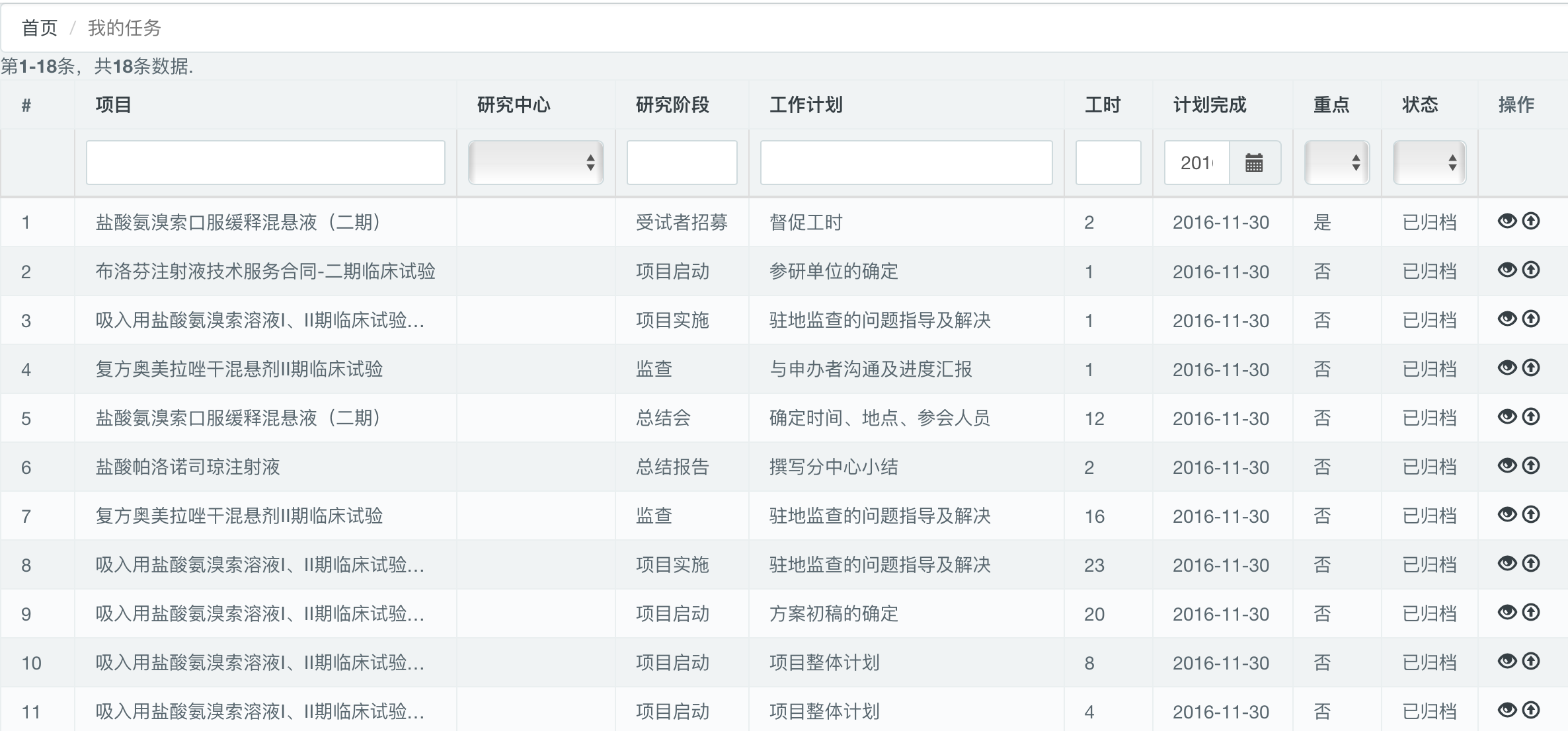
Task: Click hours value 20 in row 9
Action: point(1094,614)
